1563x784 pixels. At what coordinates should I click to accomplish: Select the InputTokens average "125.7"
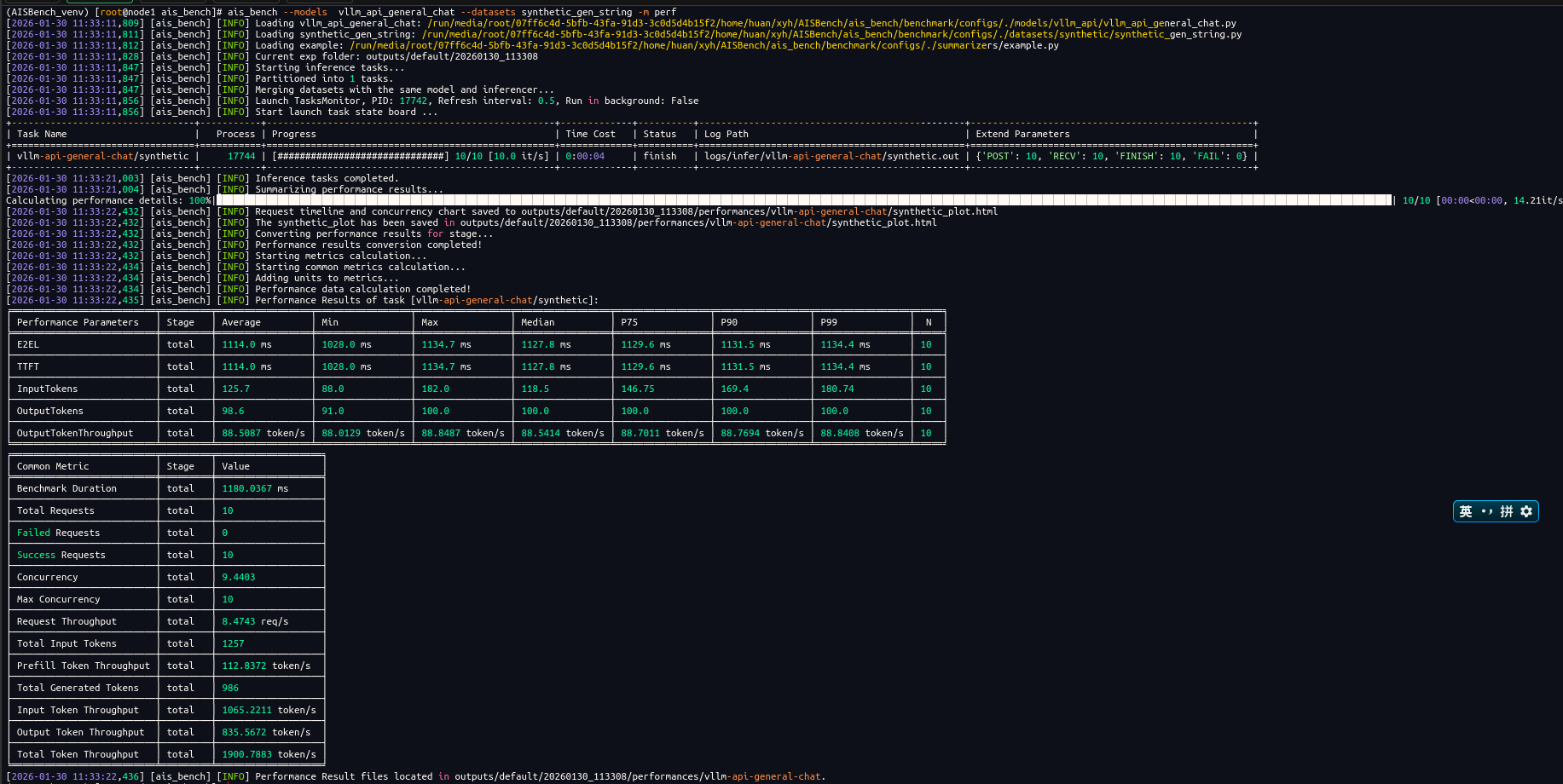236,389
